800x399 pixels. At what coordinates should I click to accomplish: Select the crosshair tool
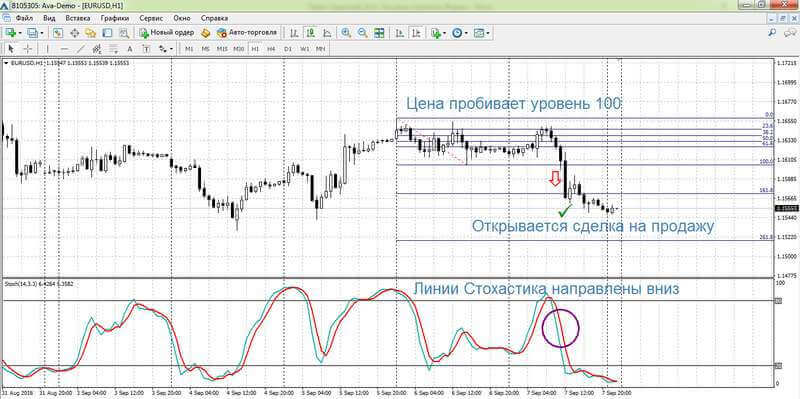tap(28, 48)
